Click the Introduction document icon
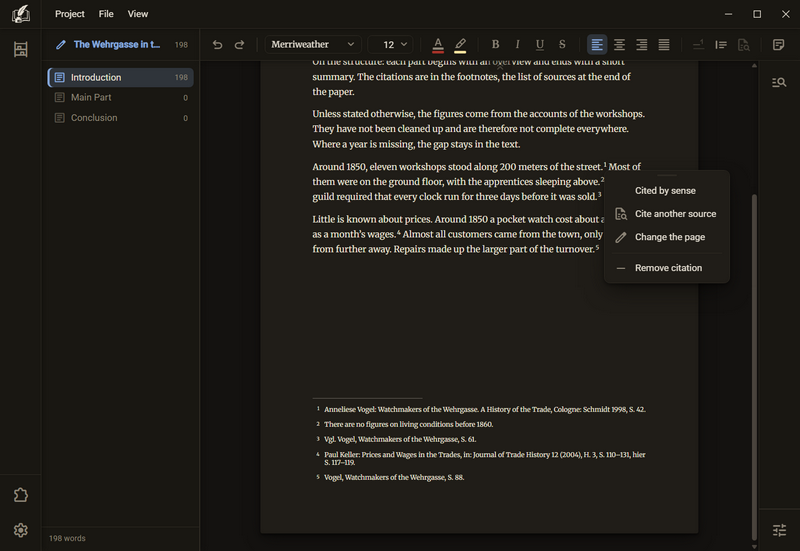The image size is (800, 551). pos(60,78)
